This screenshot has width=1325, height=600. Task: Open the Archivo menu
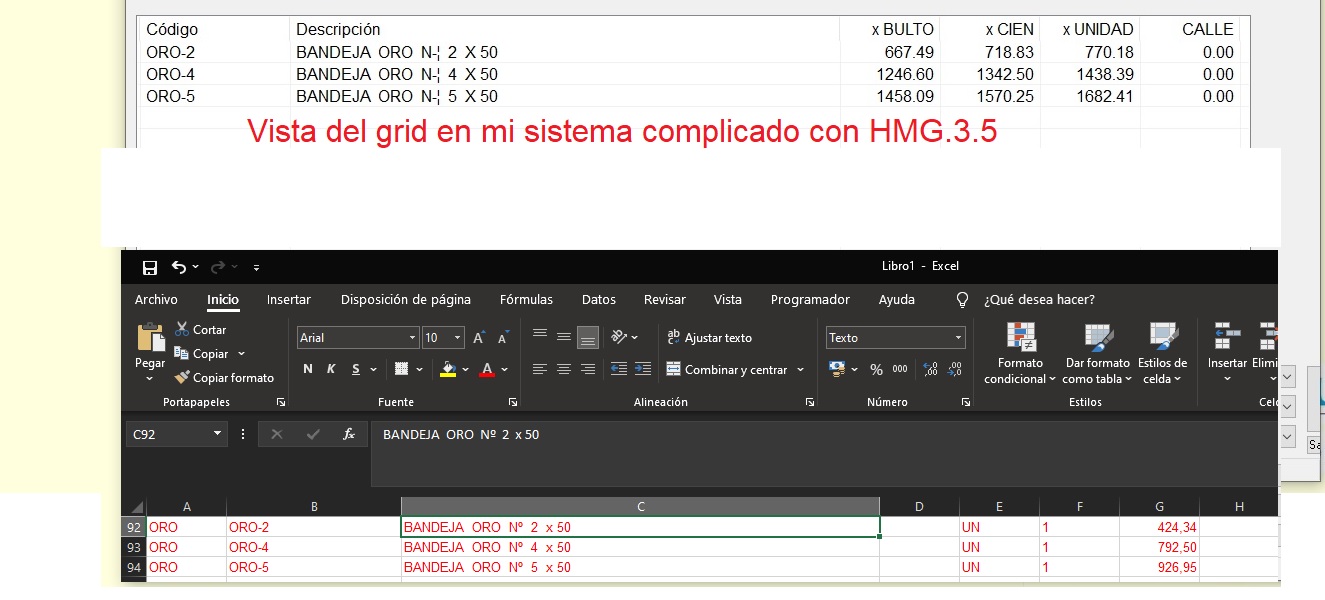point(156,299)
